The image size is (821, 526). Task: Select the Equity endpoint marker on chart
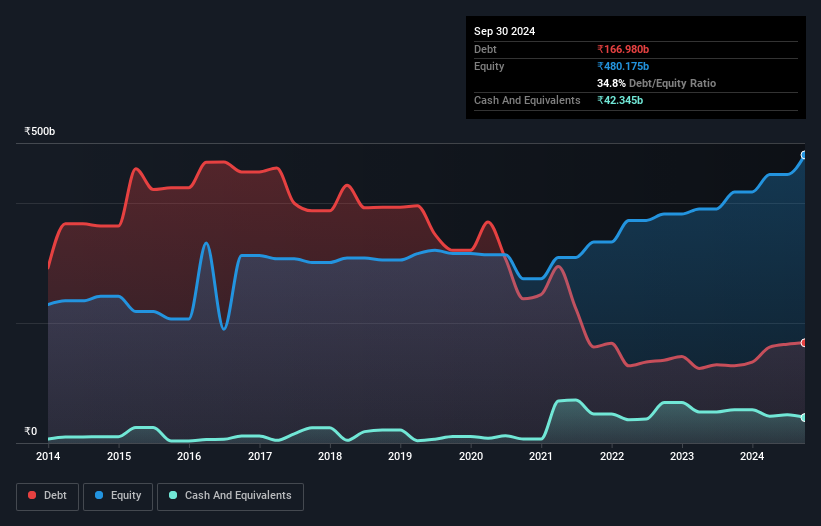pos(804,155)
